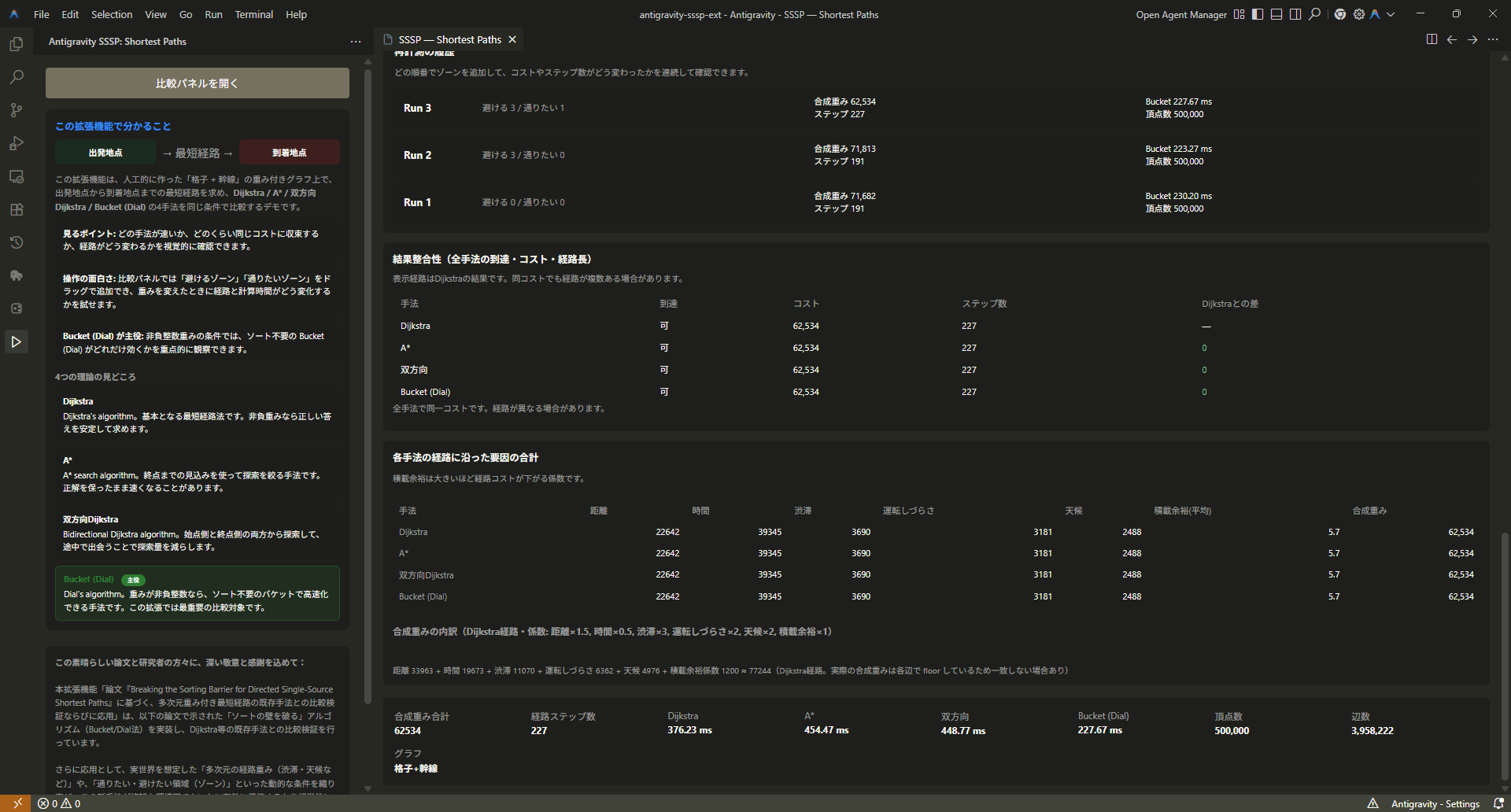The image size is (1511, 812).
Task: Click the 比較パネルを開く button
Action: click(197, 83)
